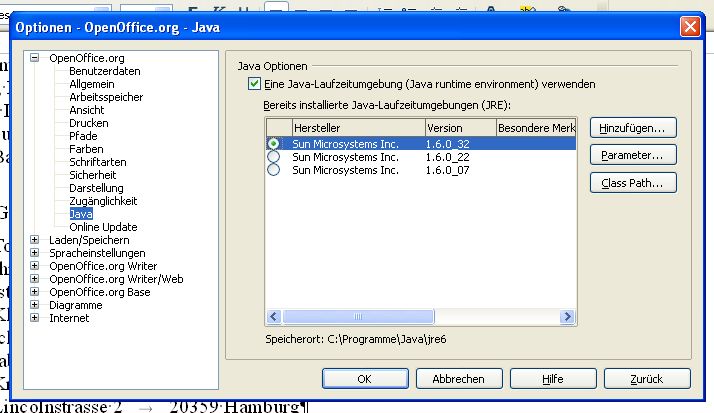This screenshot has height=413, width=714.
Task: Select the Internet tree label
Action: pos(69,317)
